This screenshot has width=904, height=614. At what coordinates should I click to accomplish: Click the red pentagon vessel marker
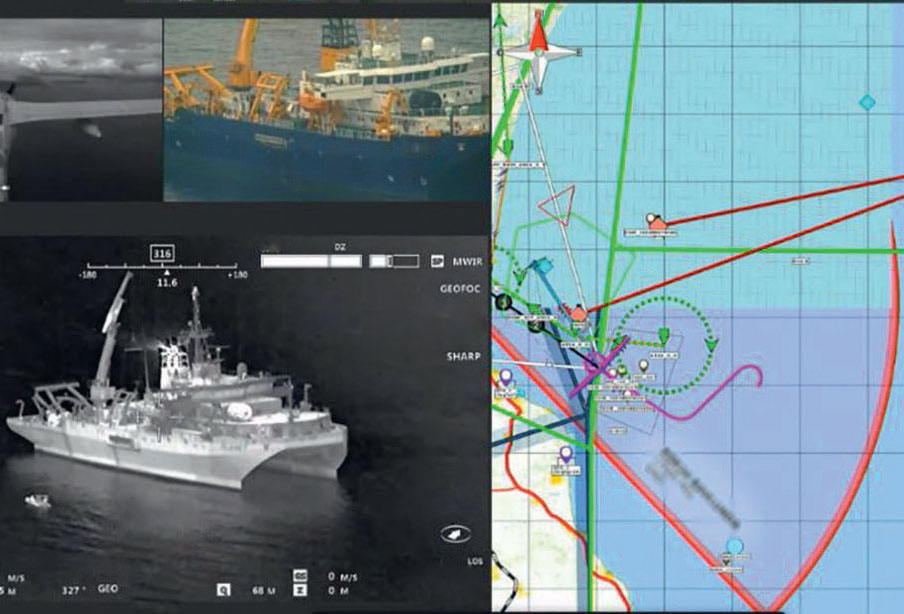point(578,313)
